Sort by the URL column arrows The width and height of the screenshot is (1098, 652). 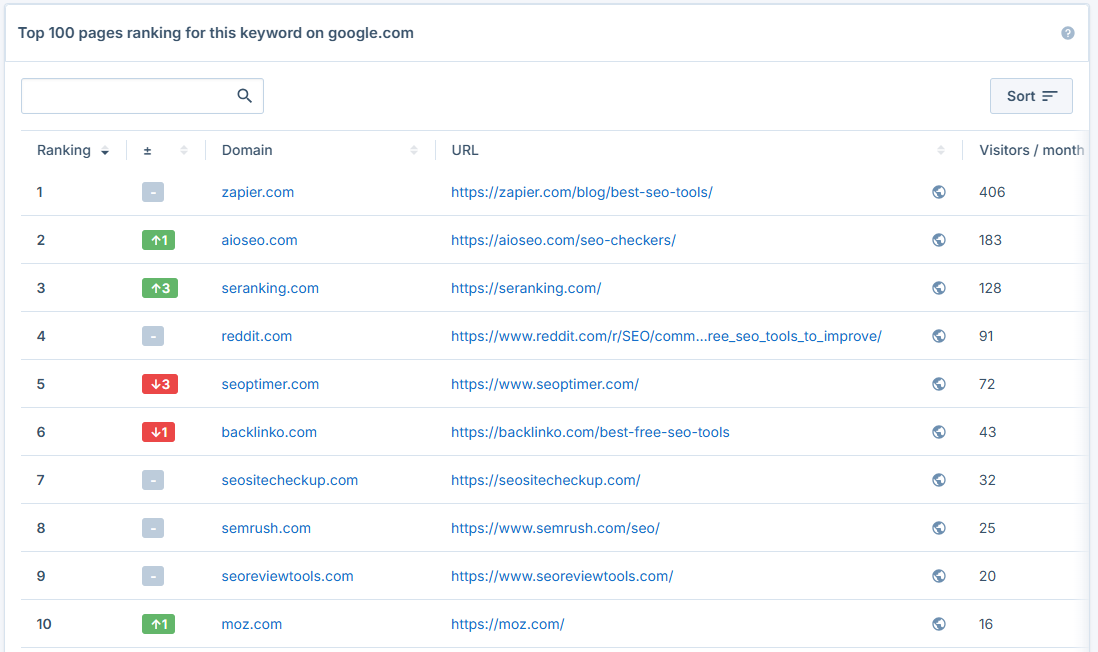(940, 150)
